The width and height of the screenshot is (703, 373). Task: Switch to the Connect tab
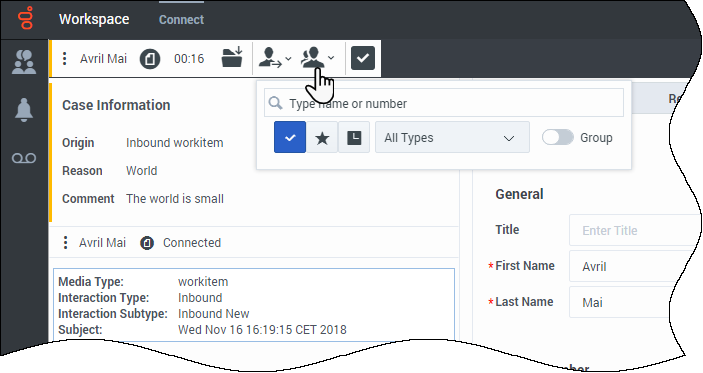[181, 20]
